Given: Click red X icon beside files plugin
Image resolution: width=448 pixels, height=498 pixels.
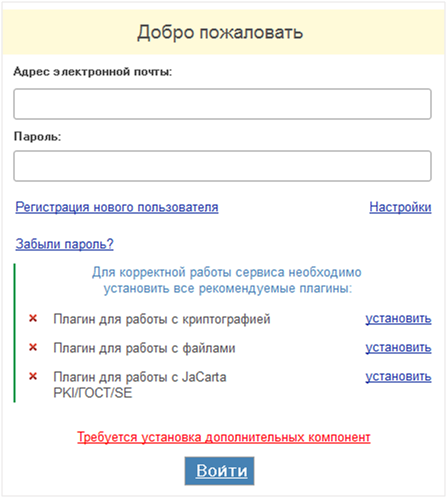Looking at the screenshot, I should [33, 347].
